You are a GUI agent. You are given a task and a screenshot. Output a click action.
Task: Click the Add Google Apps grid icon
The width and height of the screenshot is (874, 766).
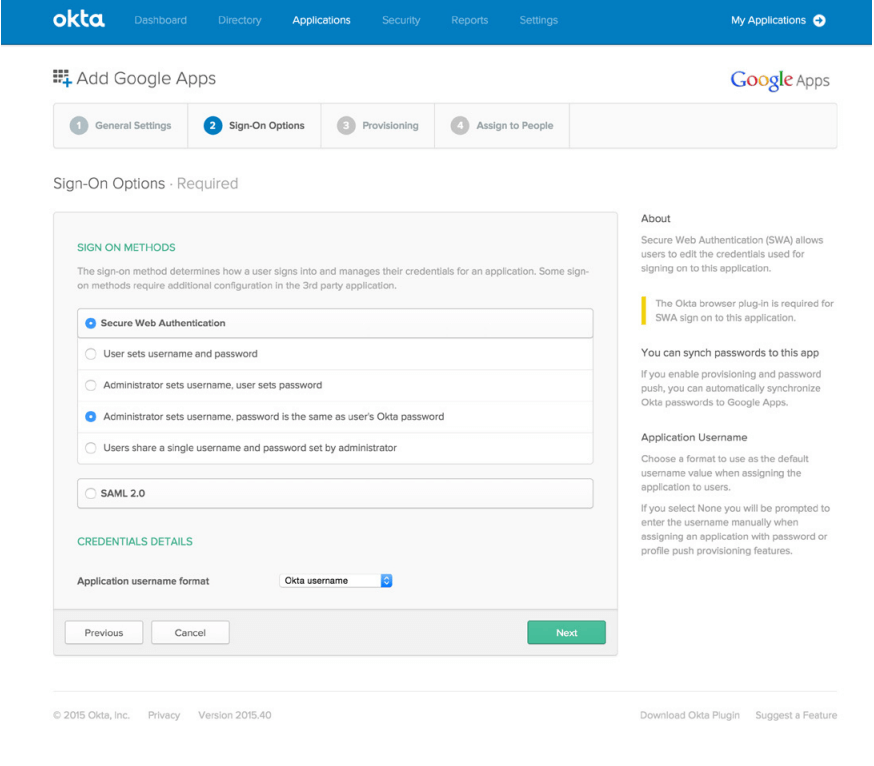click(x=60, y=77)
